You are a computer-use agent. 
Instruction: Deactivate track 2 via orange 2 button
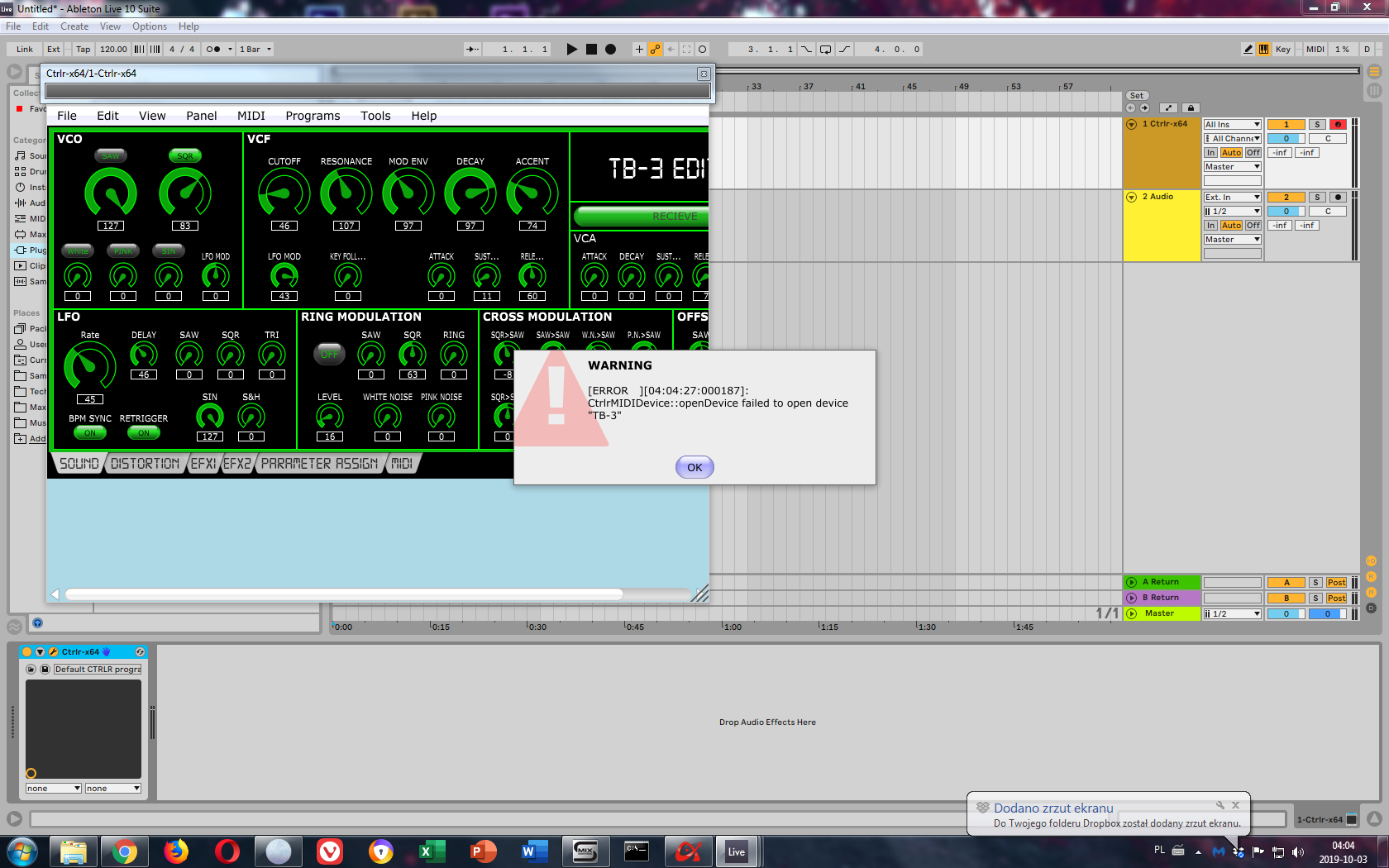pos(1286,198)
